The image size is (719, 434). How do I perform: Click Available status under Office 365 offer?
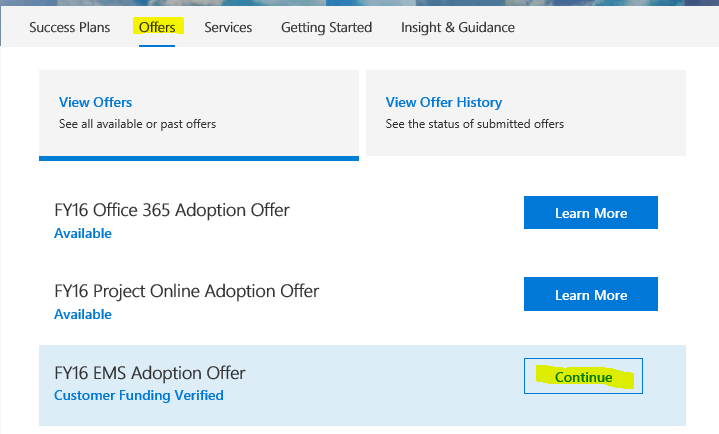[x=83, y=233]
